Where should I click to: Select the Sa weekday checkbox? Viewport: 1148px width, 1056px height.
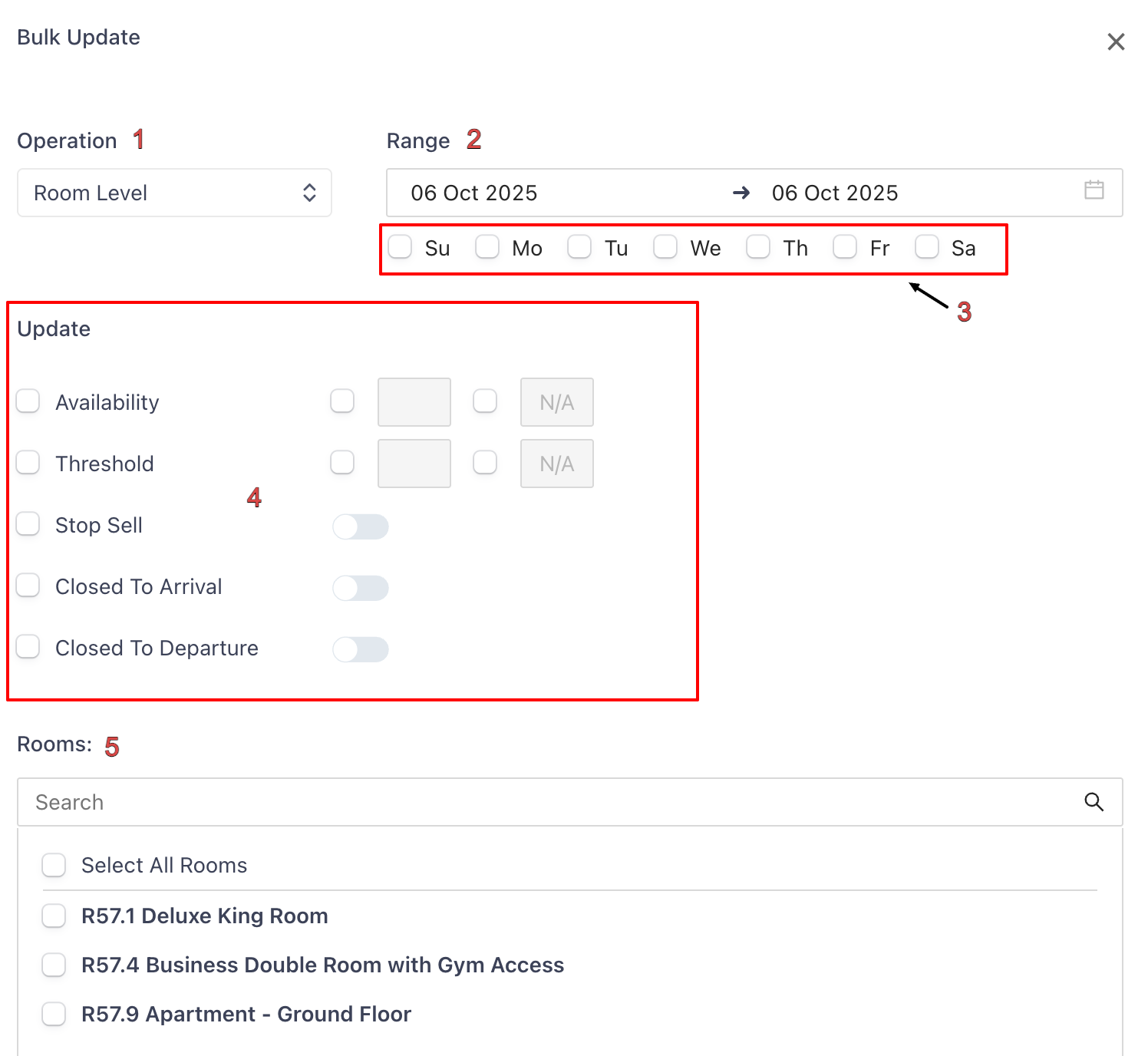[927, 247]
